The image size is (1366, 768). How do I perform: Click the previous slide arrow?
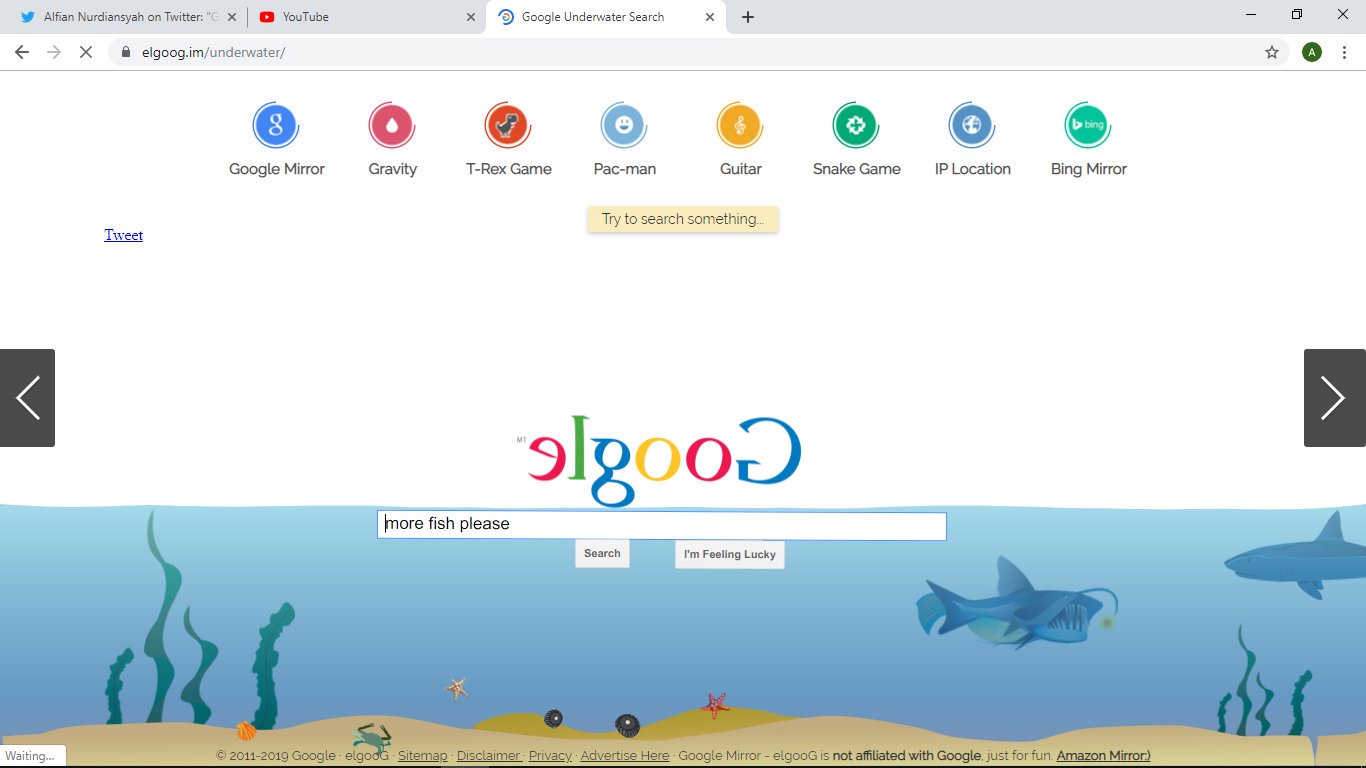[27, 398]
